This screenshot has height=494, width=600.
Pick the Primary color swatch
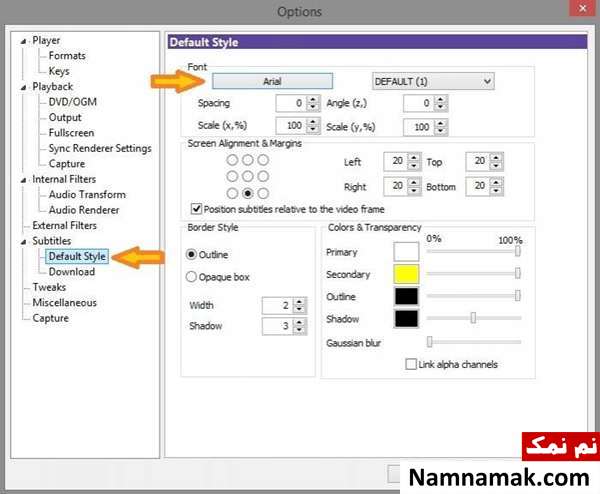[406, 252]
